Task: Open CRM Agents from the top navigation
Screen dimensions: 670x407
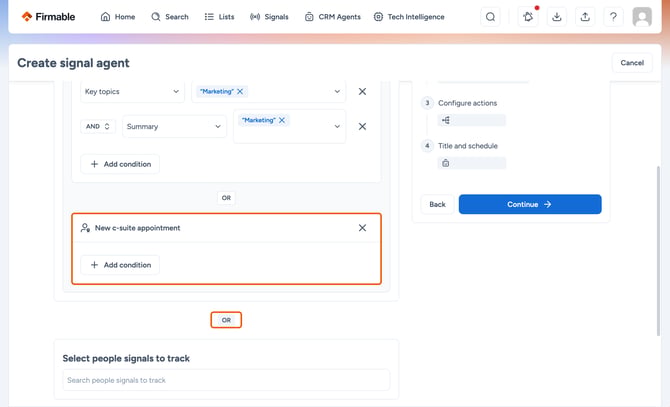Action: 332,17
